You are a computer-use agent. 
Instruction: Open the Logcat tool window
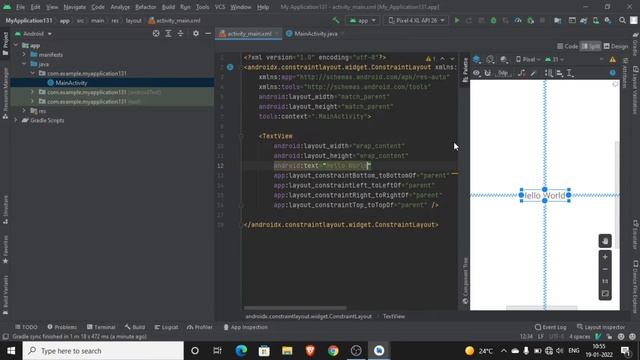click(x=166, y=327)
